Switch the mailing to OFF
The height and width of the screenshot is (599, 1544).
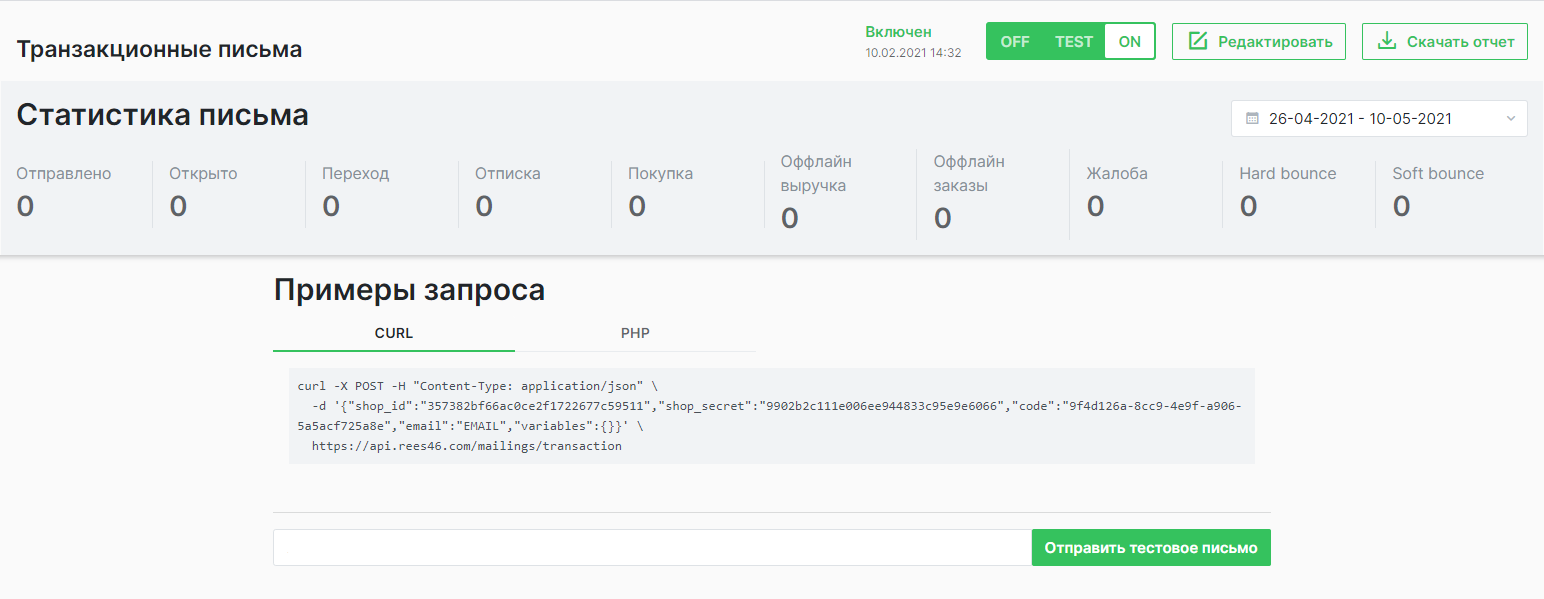(x=1015, y=41)
